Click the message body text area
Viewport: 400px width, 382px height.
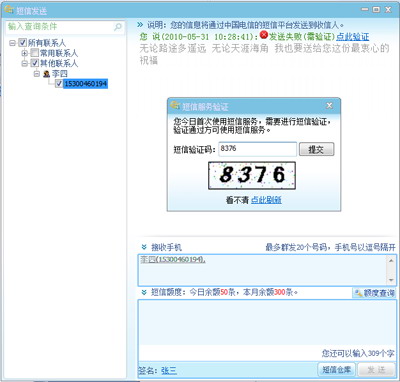[x=267, y=322]
